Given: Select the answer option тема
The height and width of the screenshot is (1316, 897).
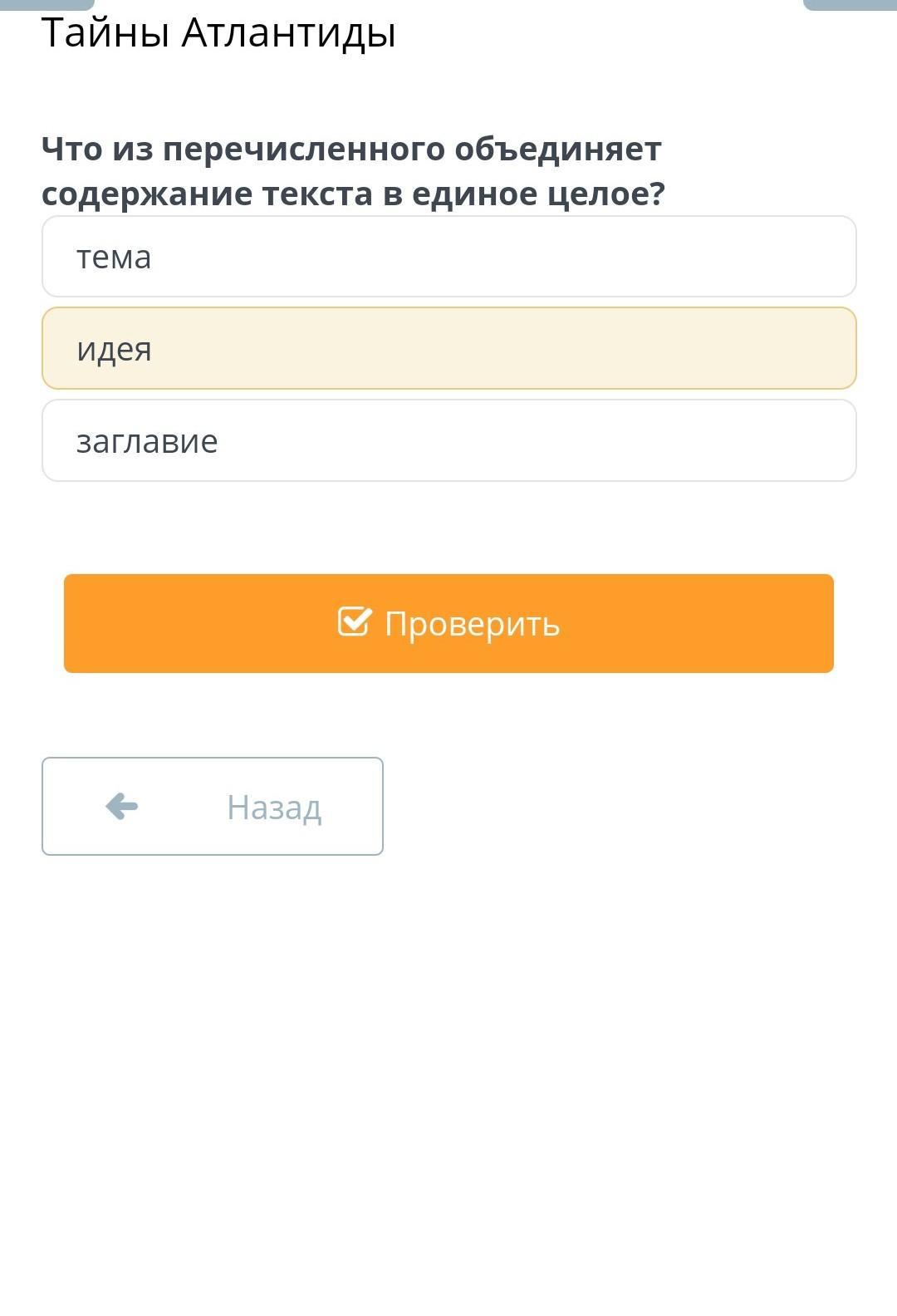Looking at the screenshot, I should pos(448,256).
